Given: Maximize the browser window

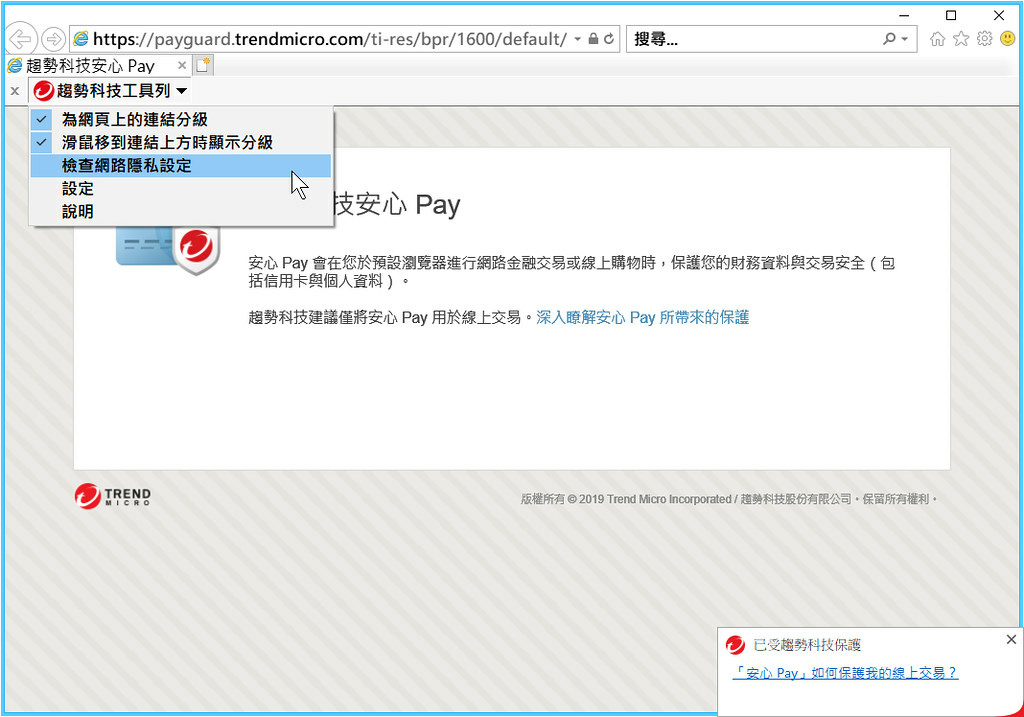Looking at the screenshot, I should click(x=951, y=15).
